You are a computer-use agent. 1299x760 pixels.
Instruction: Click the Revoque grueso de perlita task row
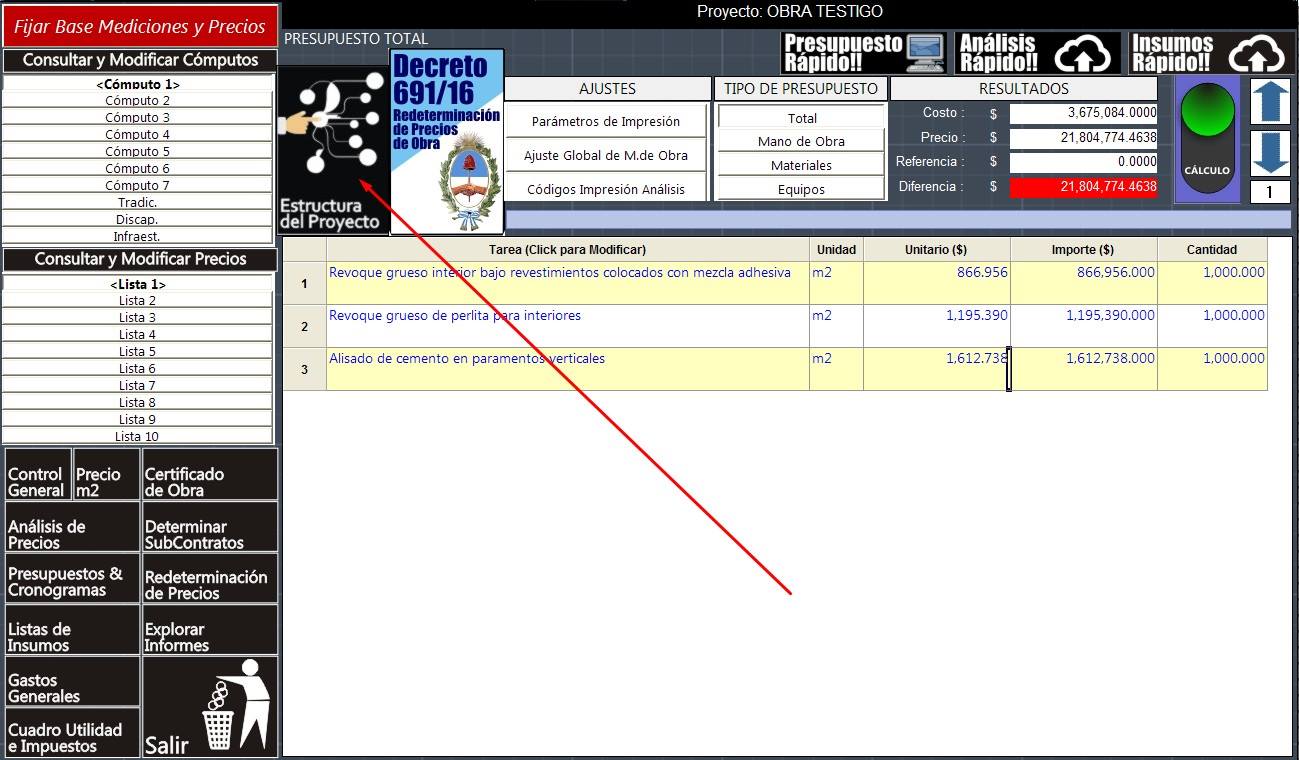(775, 326)
